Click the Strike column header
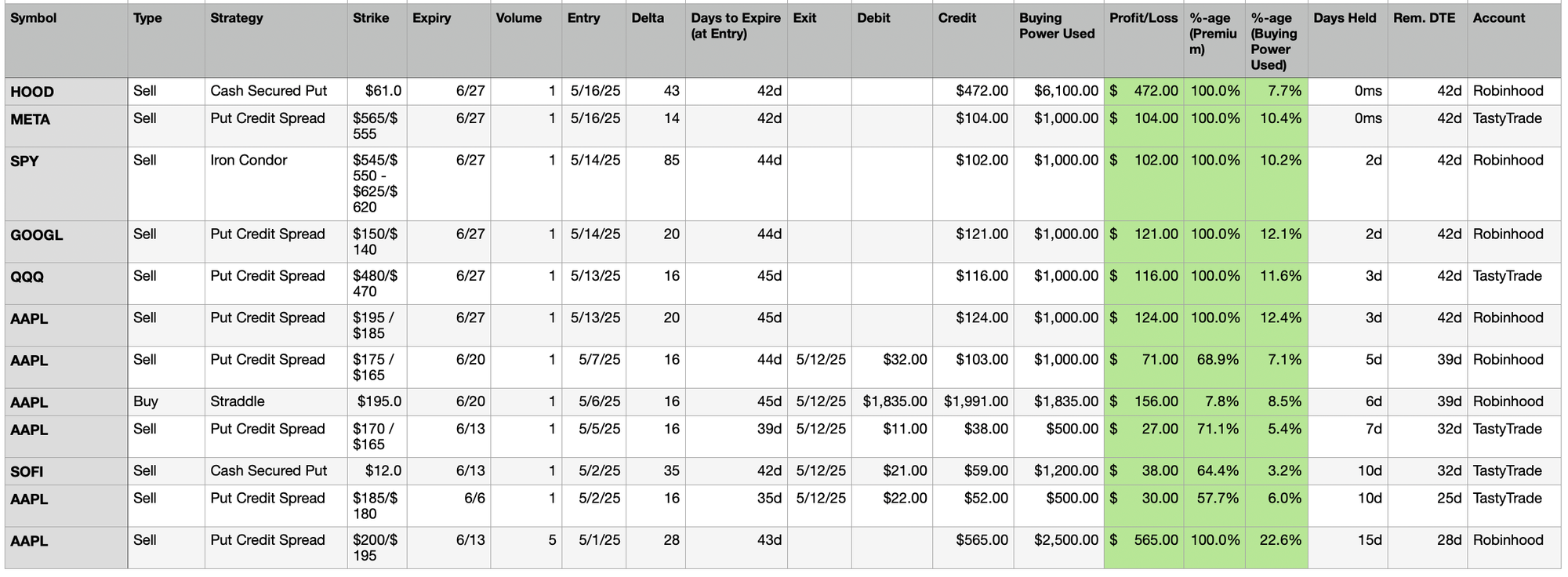The image size is (1568, 577). tap(377, 40)
